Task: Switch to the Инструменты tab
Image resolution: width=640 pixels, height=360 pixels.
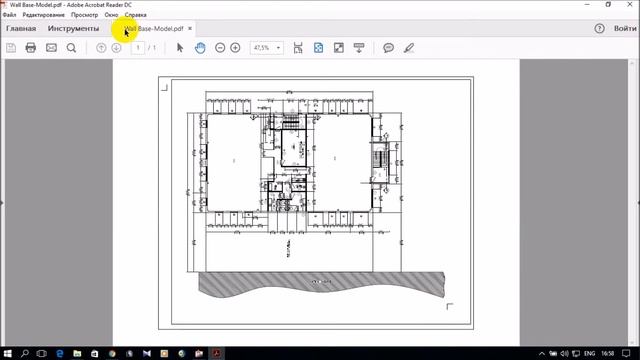Action: 73,29
